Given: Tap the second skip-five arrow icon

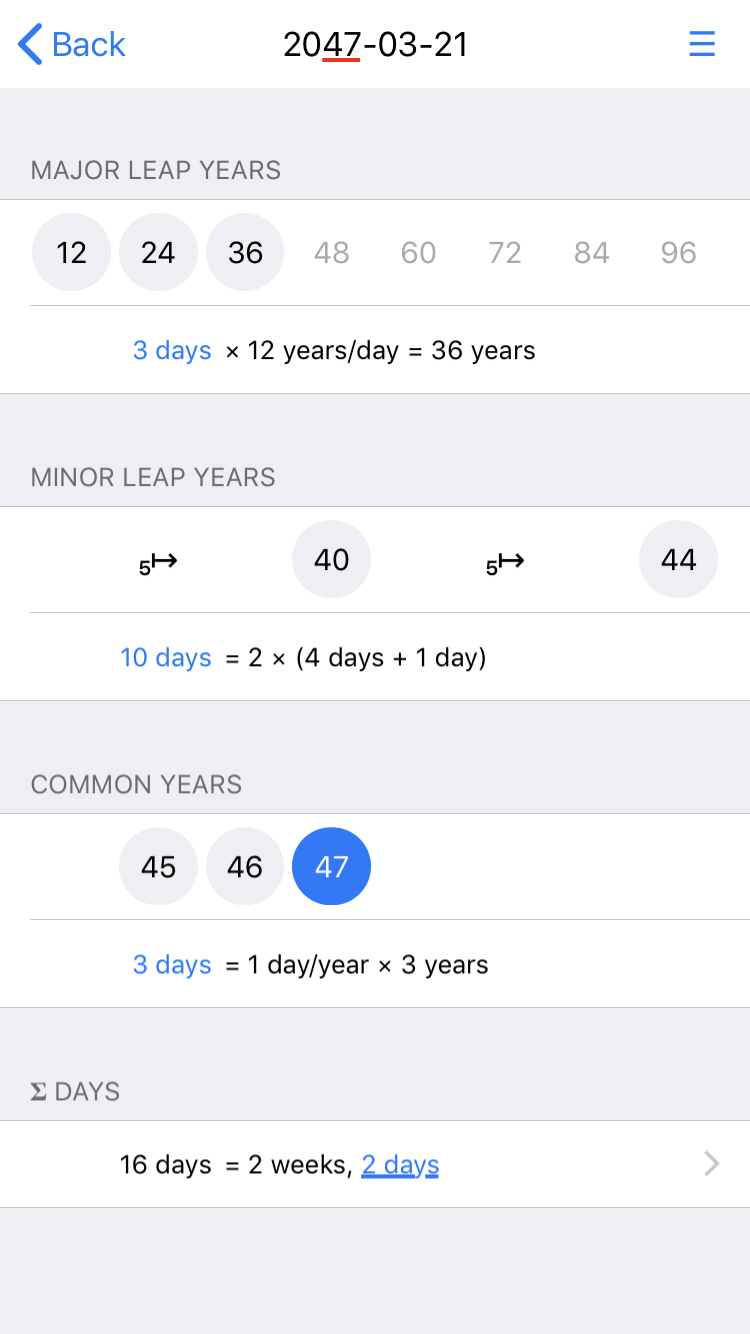Looking at the screenshot, I should click(505, 560).
